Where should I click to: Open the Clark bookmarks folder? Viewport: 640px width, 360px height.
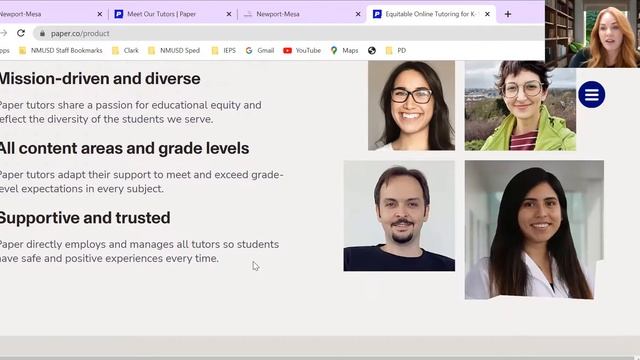(126, 51)
